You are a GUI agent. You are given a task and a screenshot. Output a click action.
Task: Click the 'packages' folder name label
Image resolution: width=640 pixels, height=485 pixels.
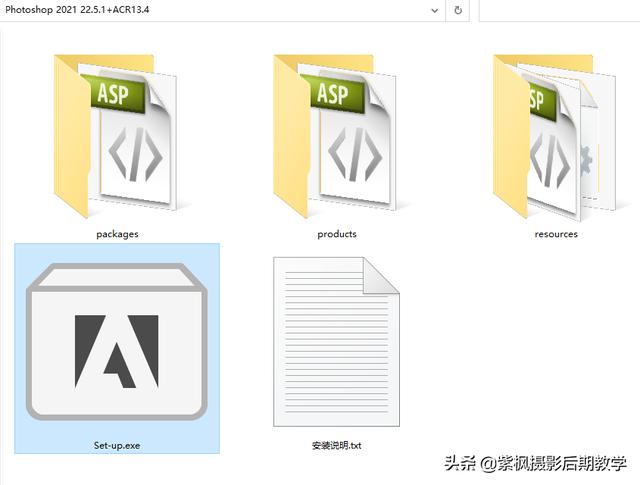pyautogui.click(x=117, y=234)
